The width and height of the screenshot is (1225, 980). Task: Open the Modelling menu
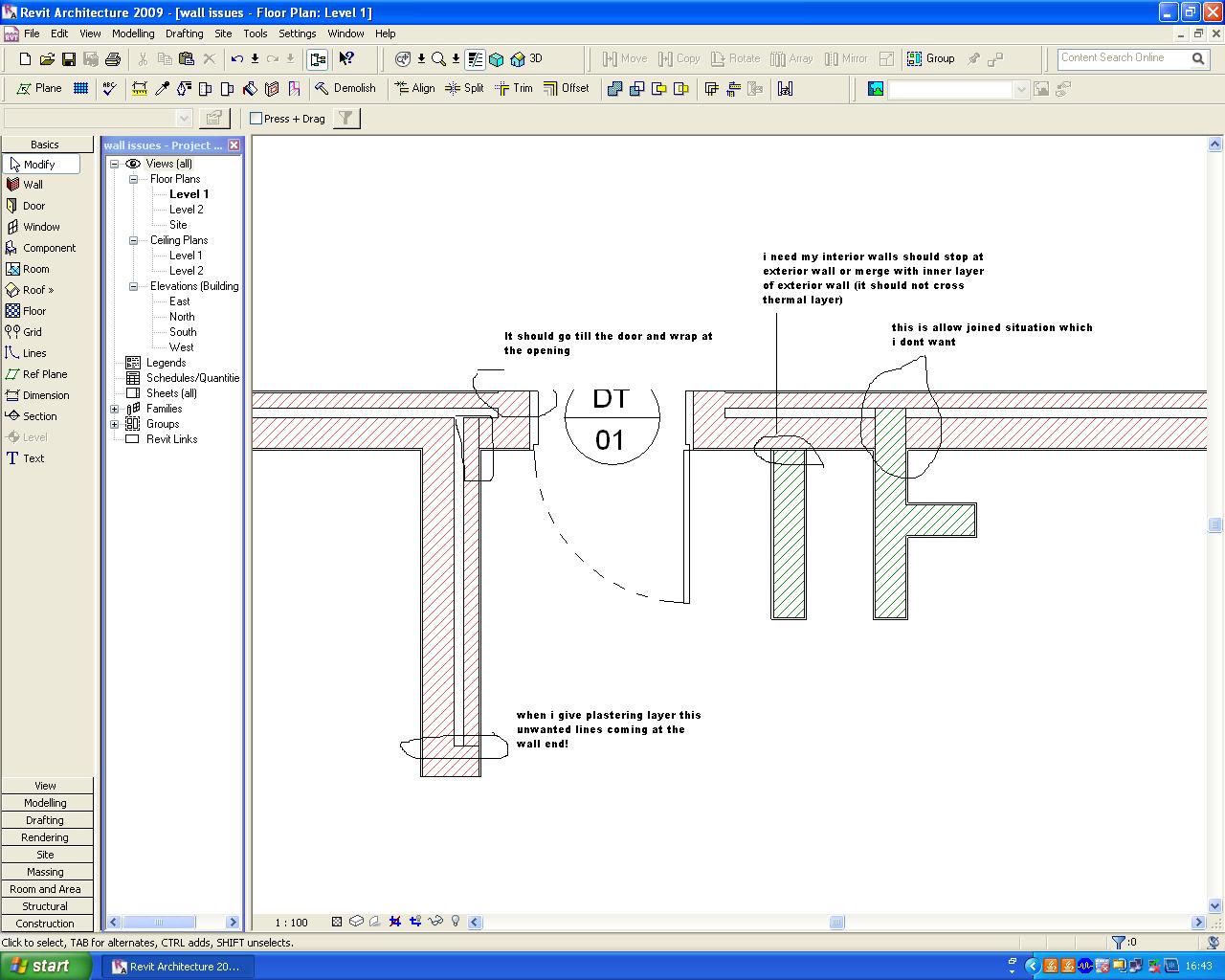133,33
